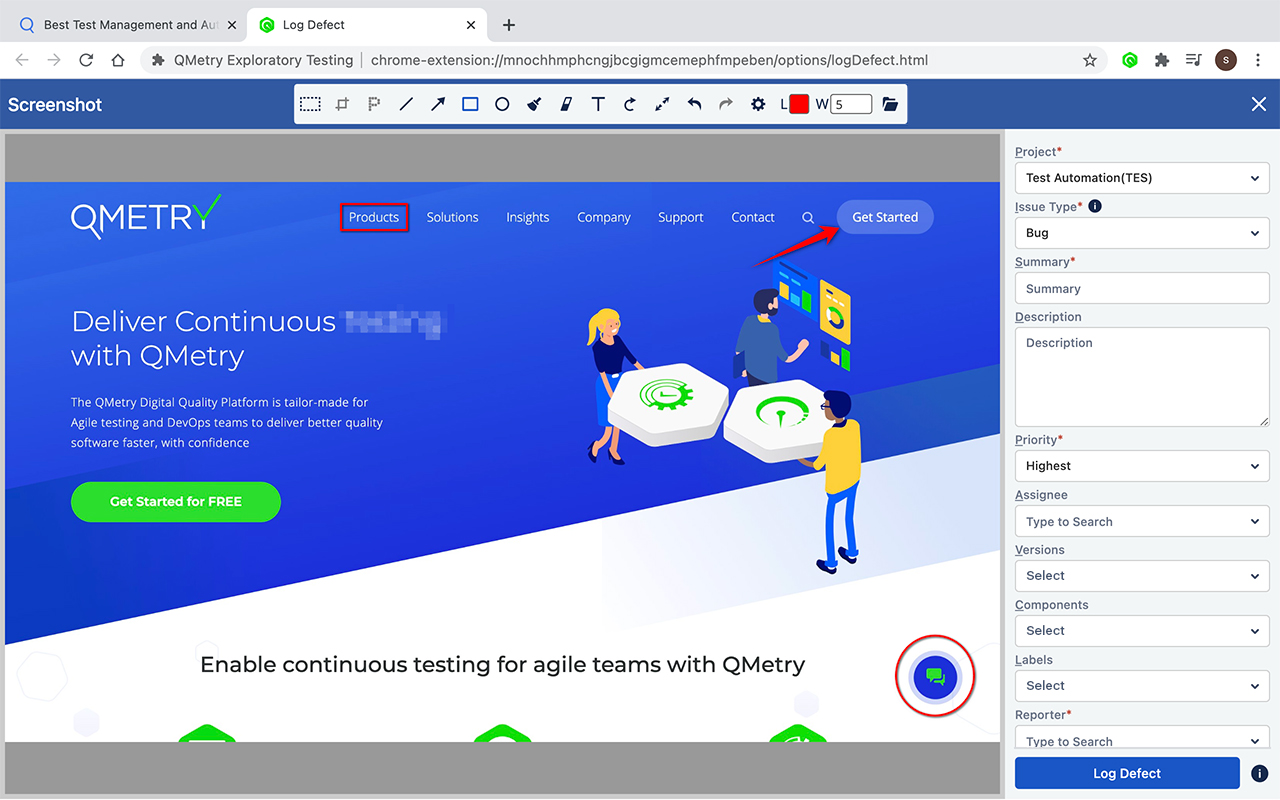The height and width of the screenshot is (800, 1280).
Task: Select the rectangle shape tool
Action: (x=470, y=104)
